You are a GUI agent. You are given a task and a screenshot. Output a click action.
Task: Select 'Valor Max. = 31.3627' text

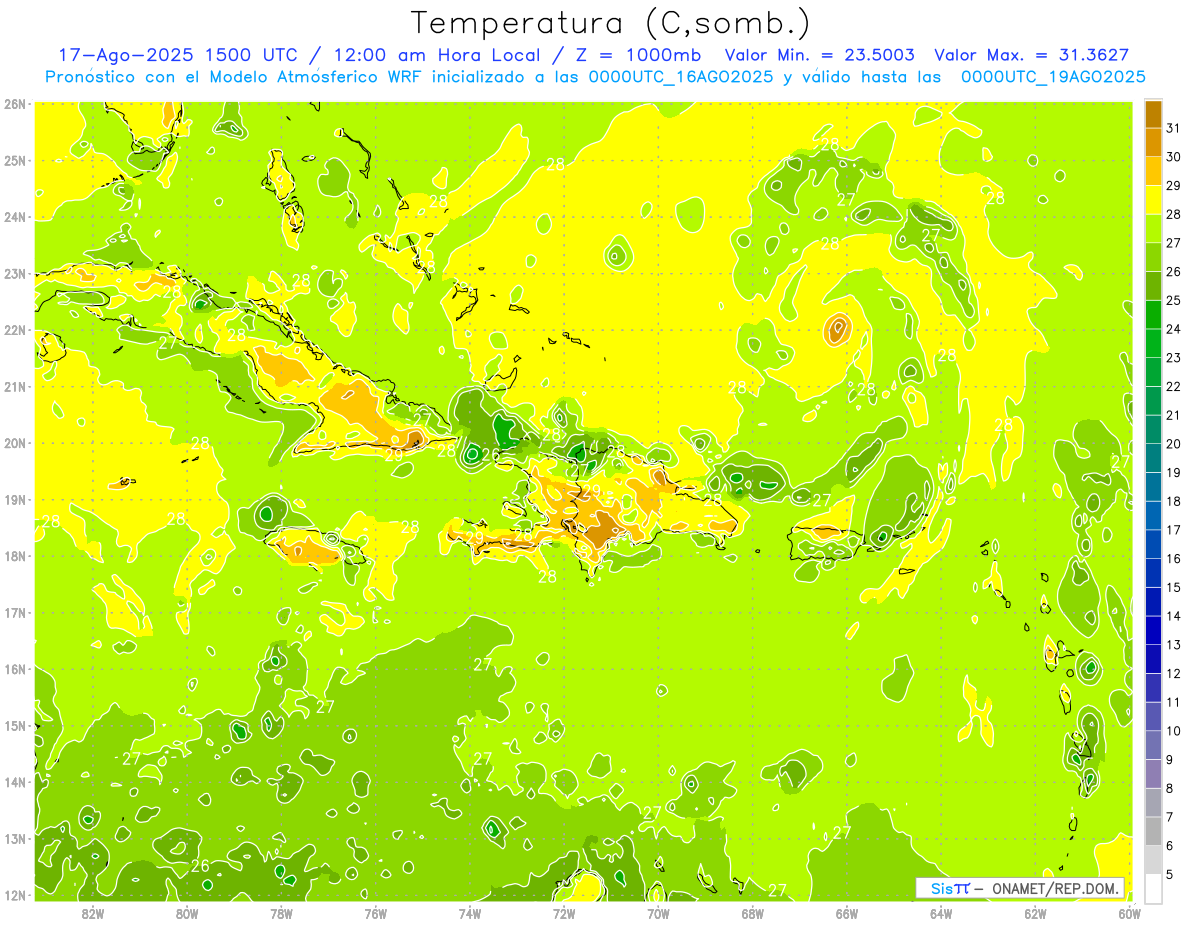[1031, 55]
